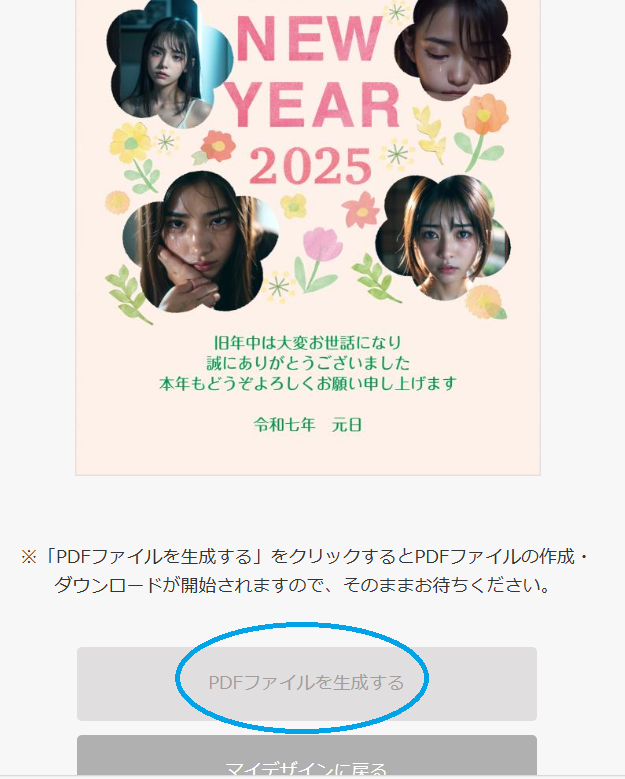The width and height of the screenshot is (625, 779).
Task: Click the pink flower right of 2025
Action: 361,210
